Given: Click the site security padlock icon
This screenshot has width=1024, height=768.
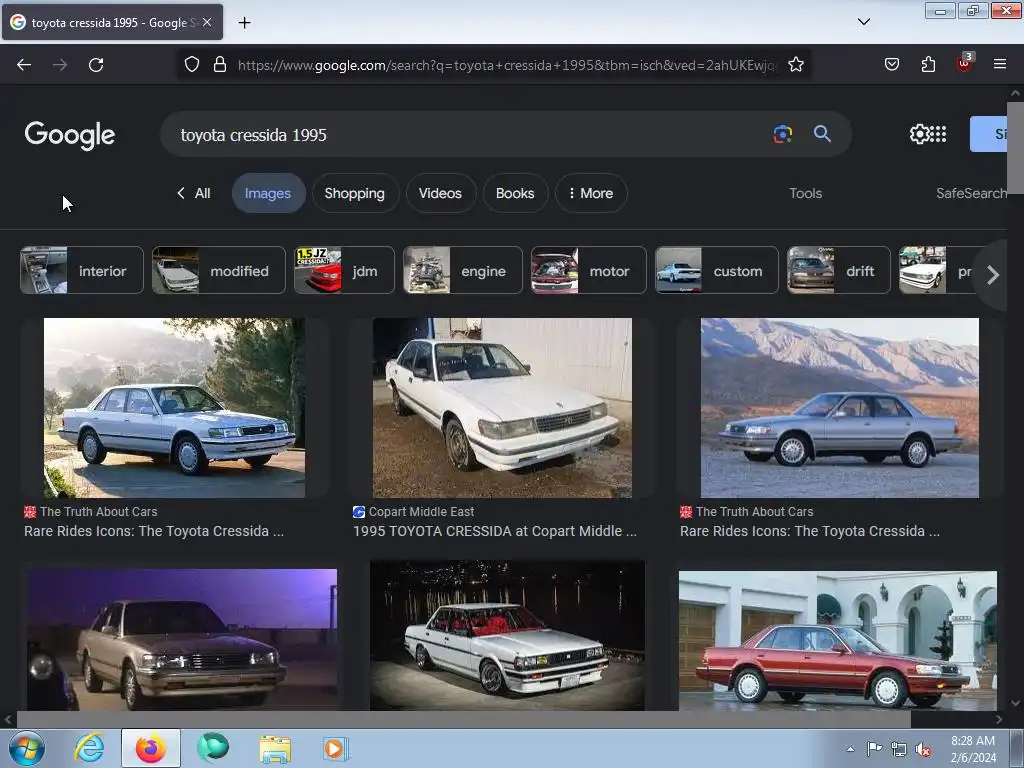Looking at the screenshot, I should [220, 64].
